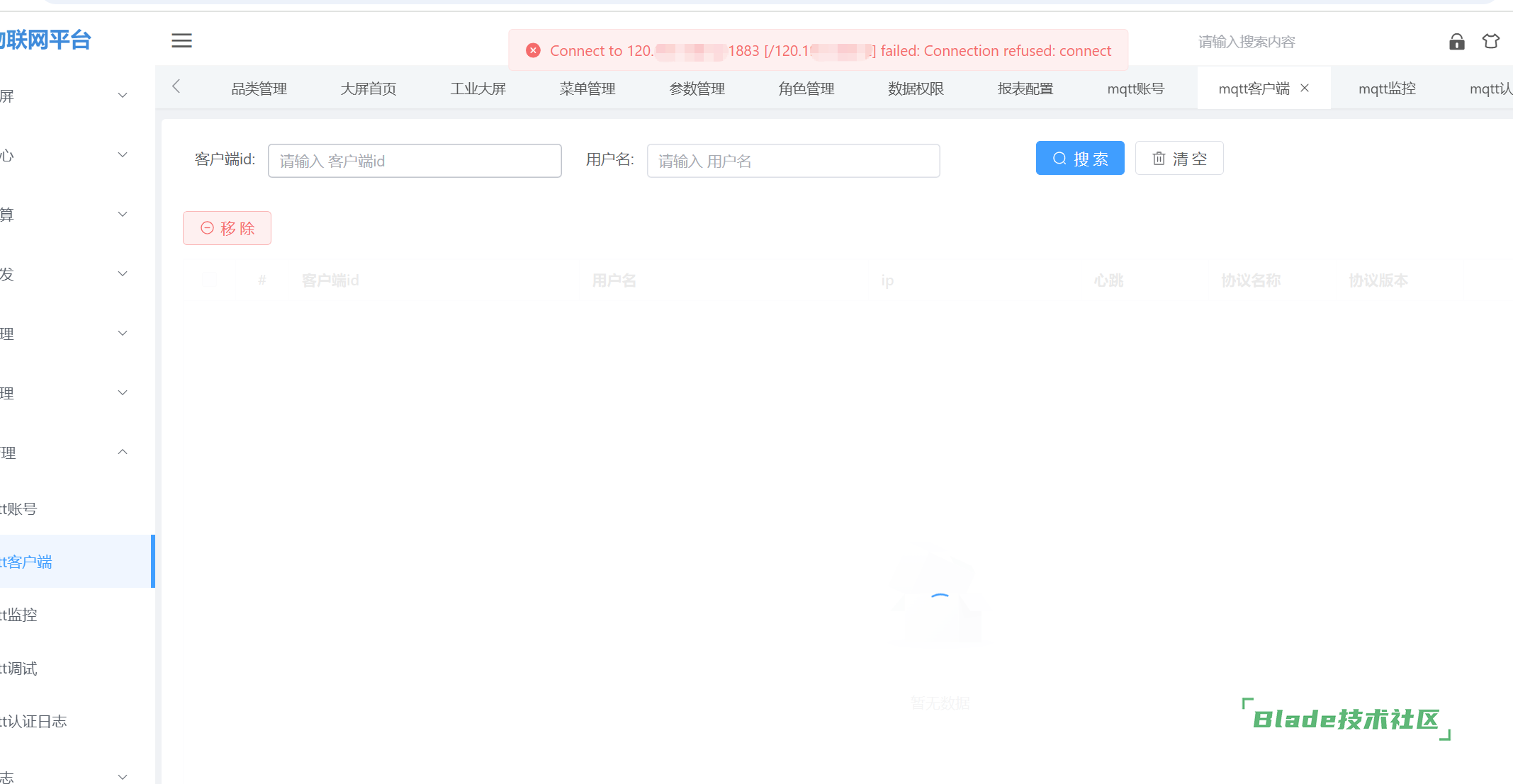Viewport: 1513px width, 784px height.
Task: Expand the sidebar menu ending in 心
Action: [77, 155]
